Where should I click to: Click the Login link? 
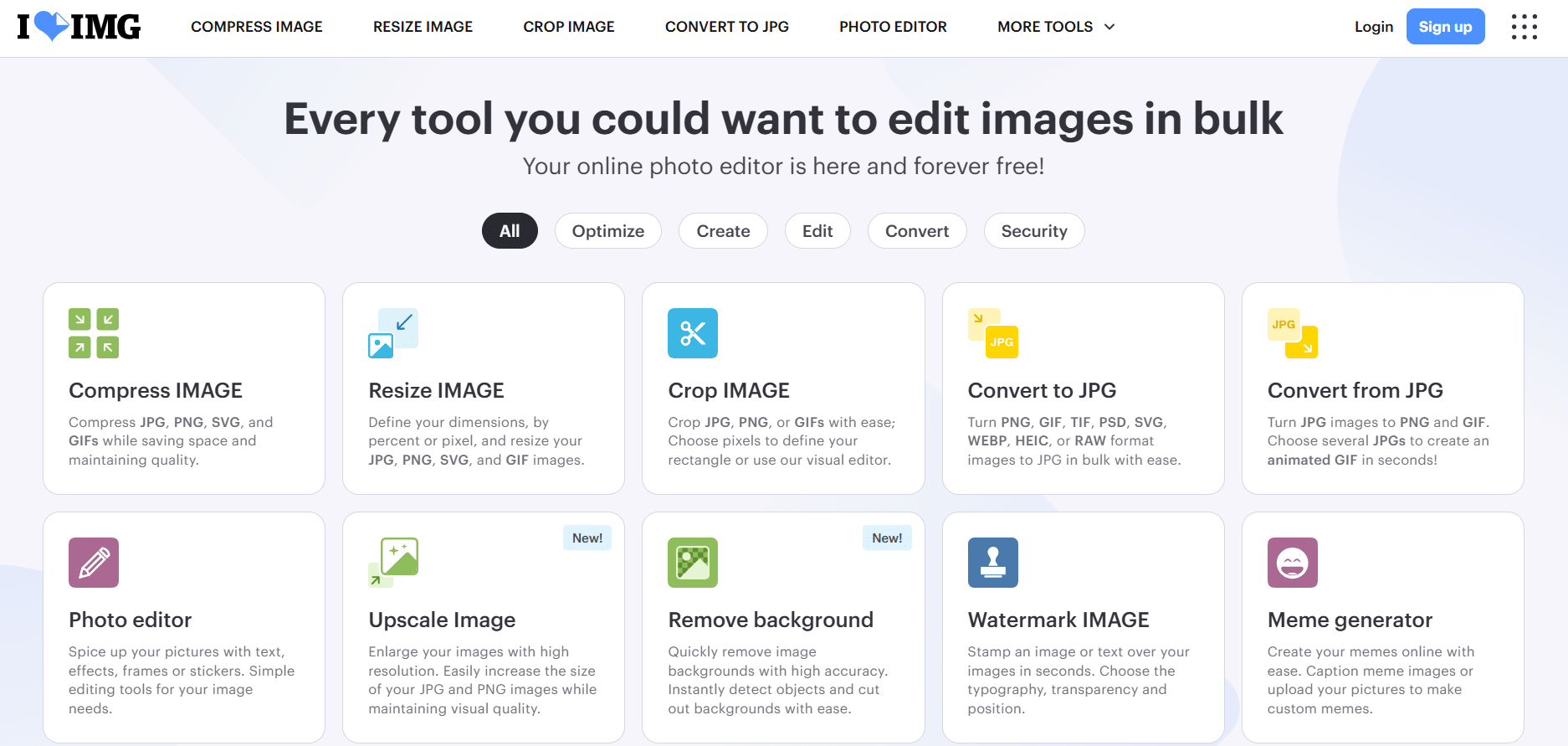point(1374,27)
